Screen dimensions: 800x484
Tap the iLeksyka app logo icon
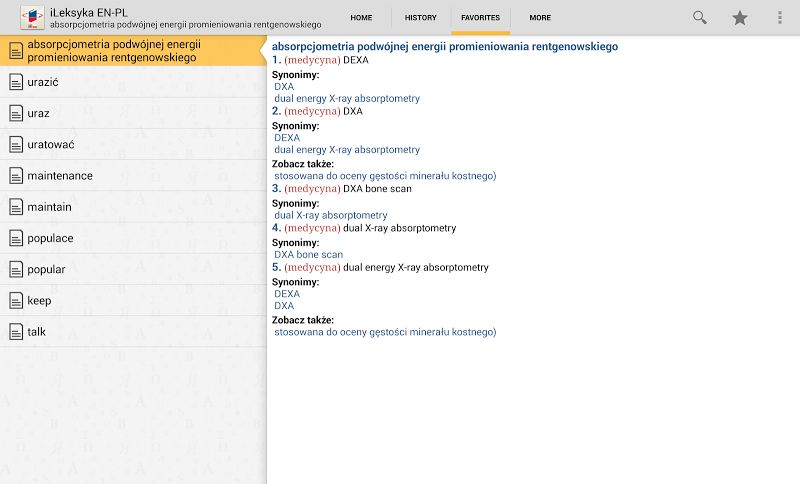coord(32,18)
